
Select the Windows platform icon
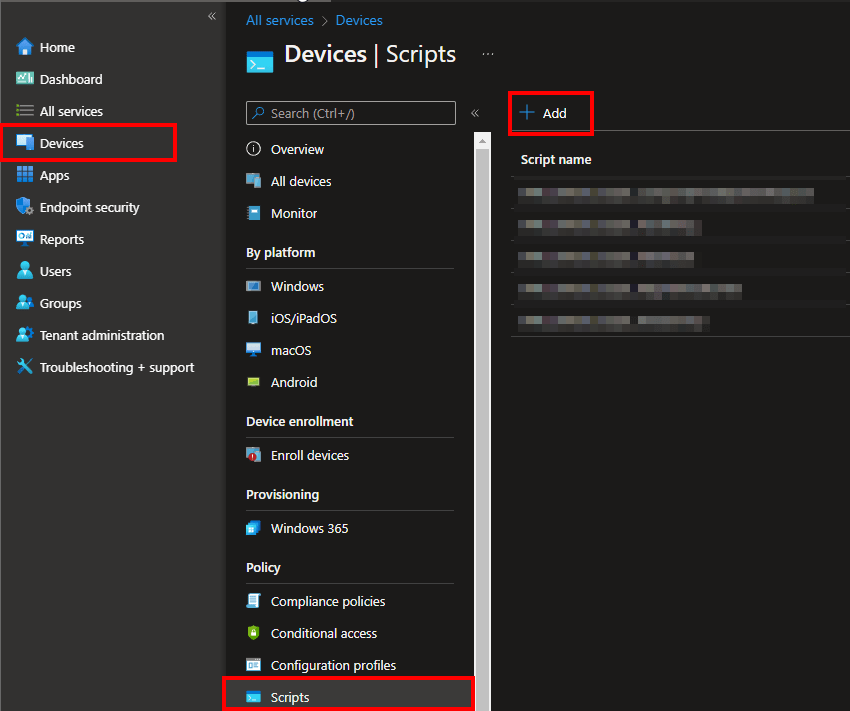[255, 286]
